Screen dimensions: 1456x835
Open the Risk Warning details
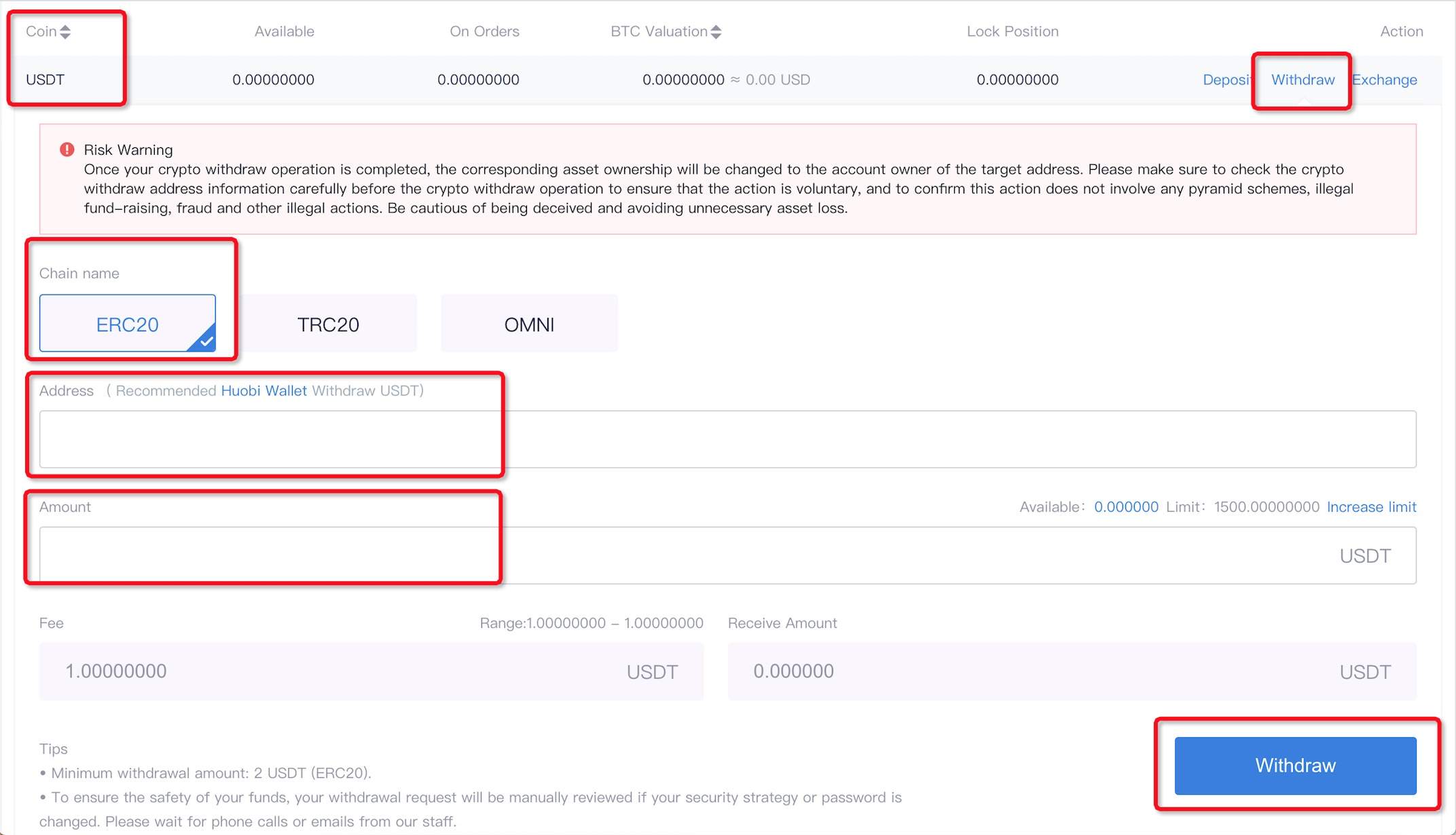coord(127,149)
